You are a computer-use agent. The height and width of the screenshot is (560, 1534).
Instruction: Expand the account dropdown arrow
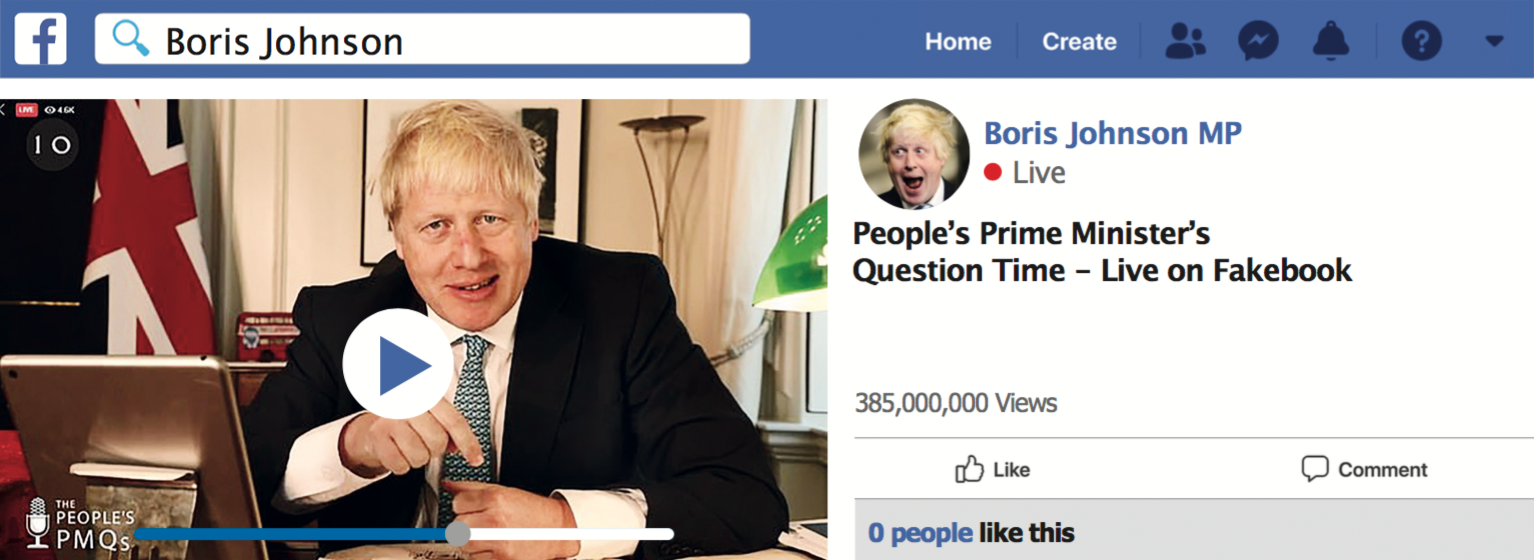[x=1494, y=42]
